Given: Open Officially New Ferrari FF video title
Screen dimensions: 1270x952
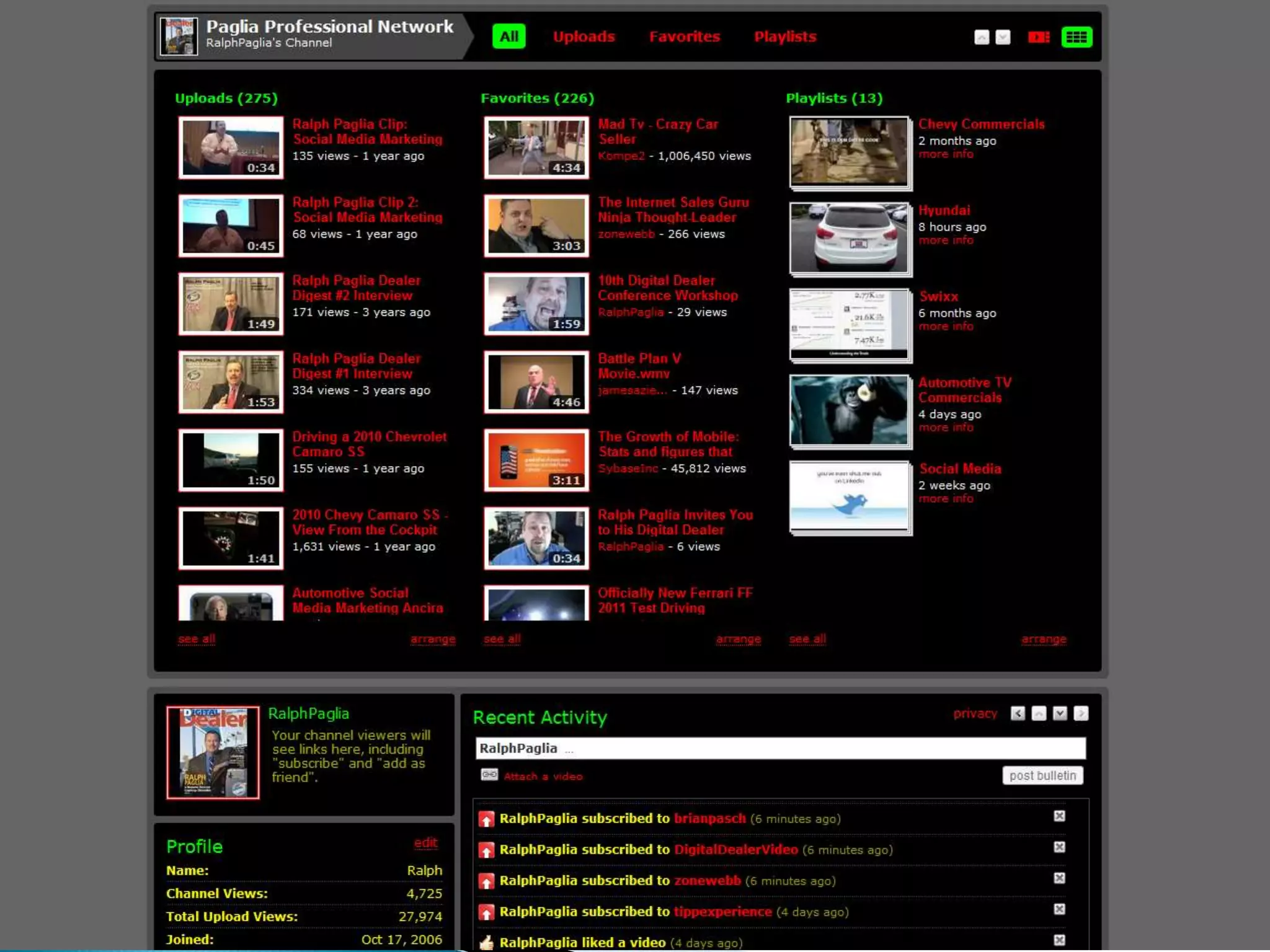Looking at the screenshot, I should pos(675,600).
